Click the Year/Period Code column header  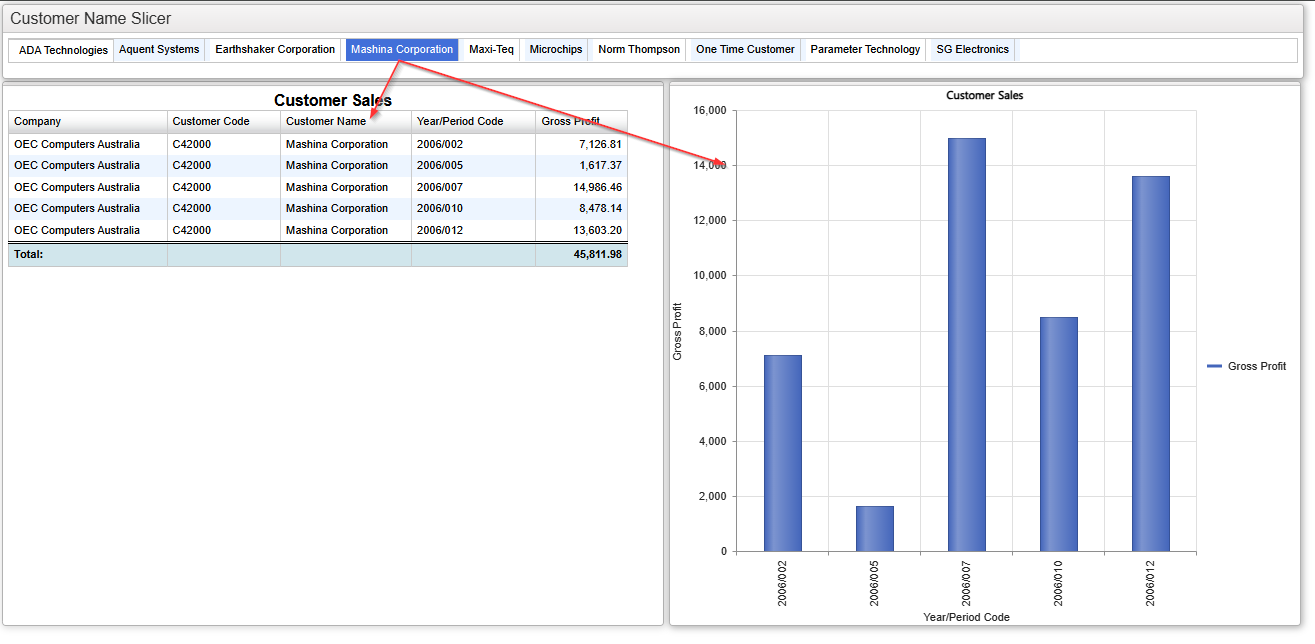tap(473, 121)
